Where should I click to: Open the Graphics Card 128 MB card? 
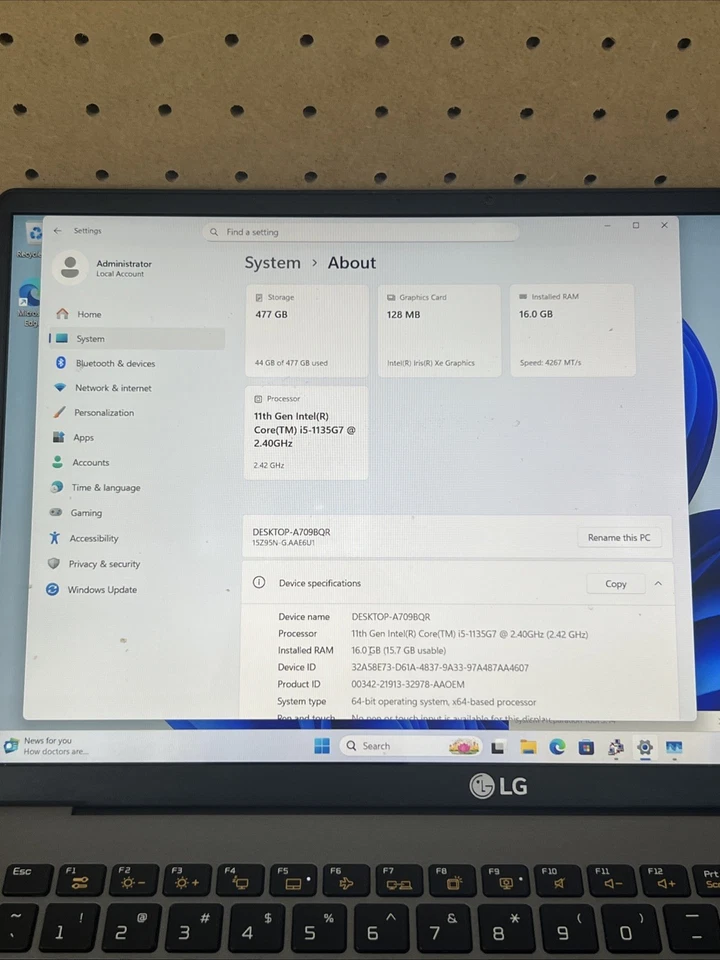pyautogui.click(x=439, y=330)
